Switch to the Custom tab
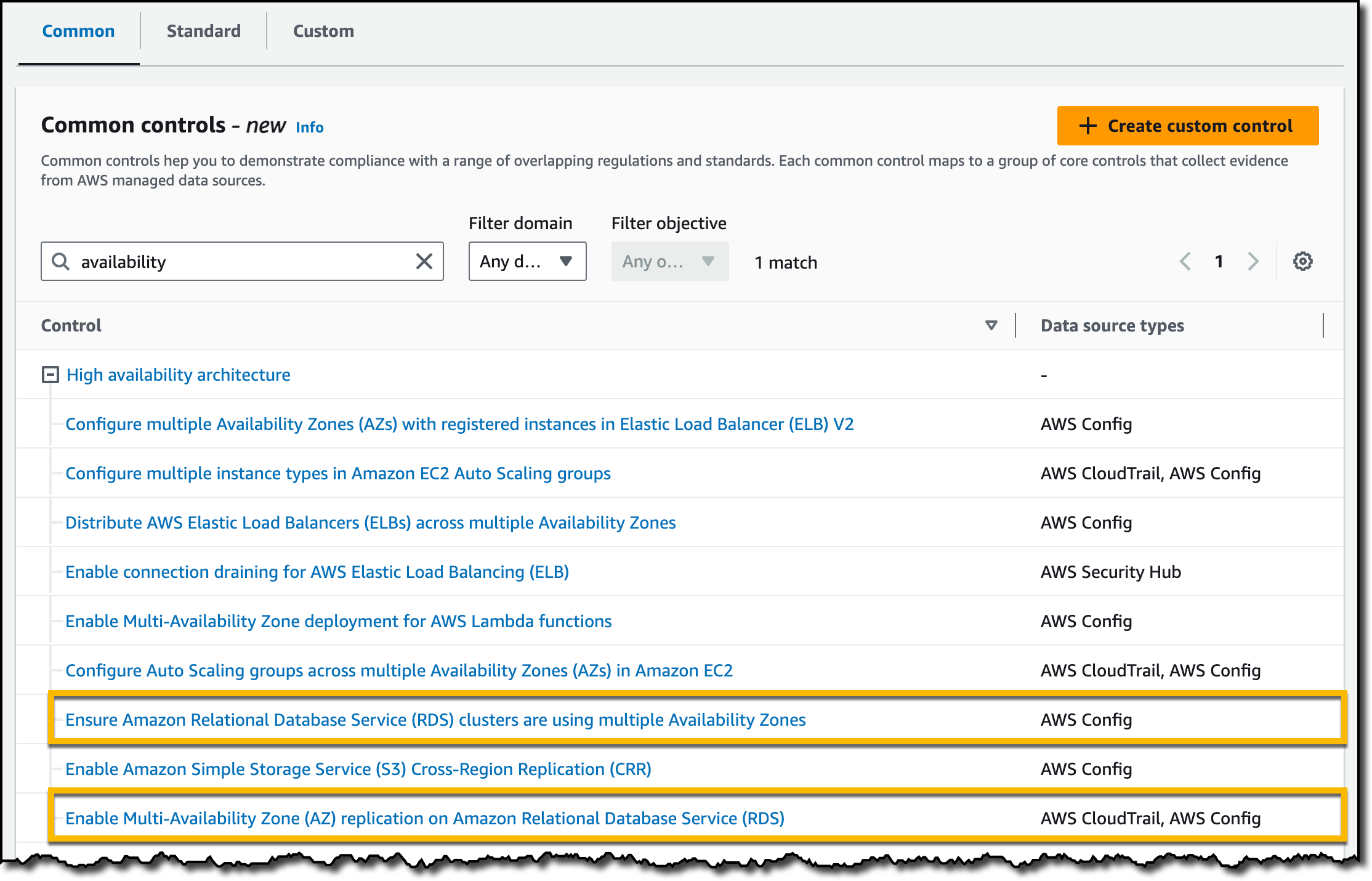 click(323, 31)
